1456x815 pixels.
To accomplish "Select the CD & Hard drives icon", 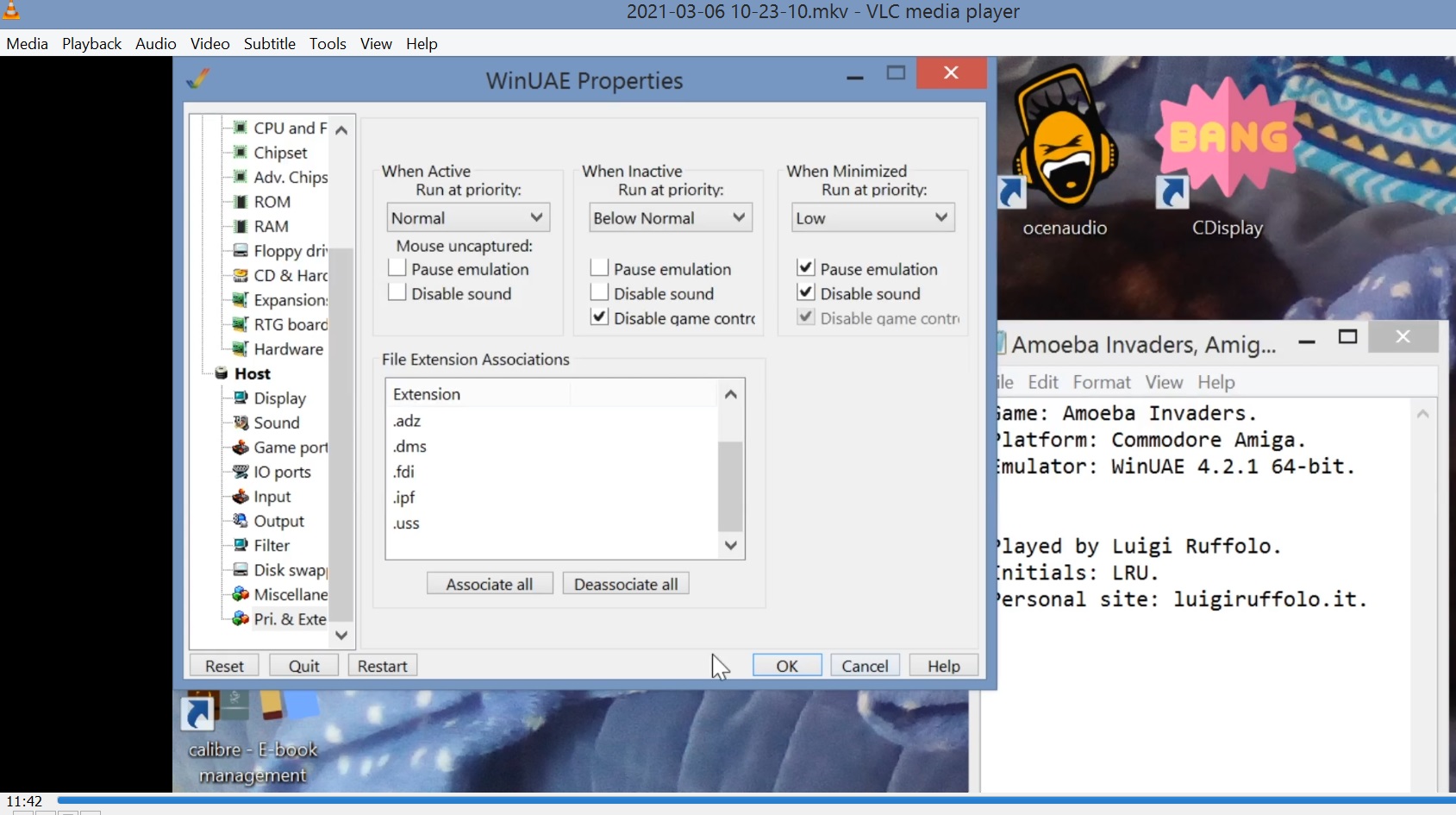I will [241, 275].
